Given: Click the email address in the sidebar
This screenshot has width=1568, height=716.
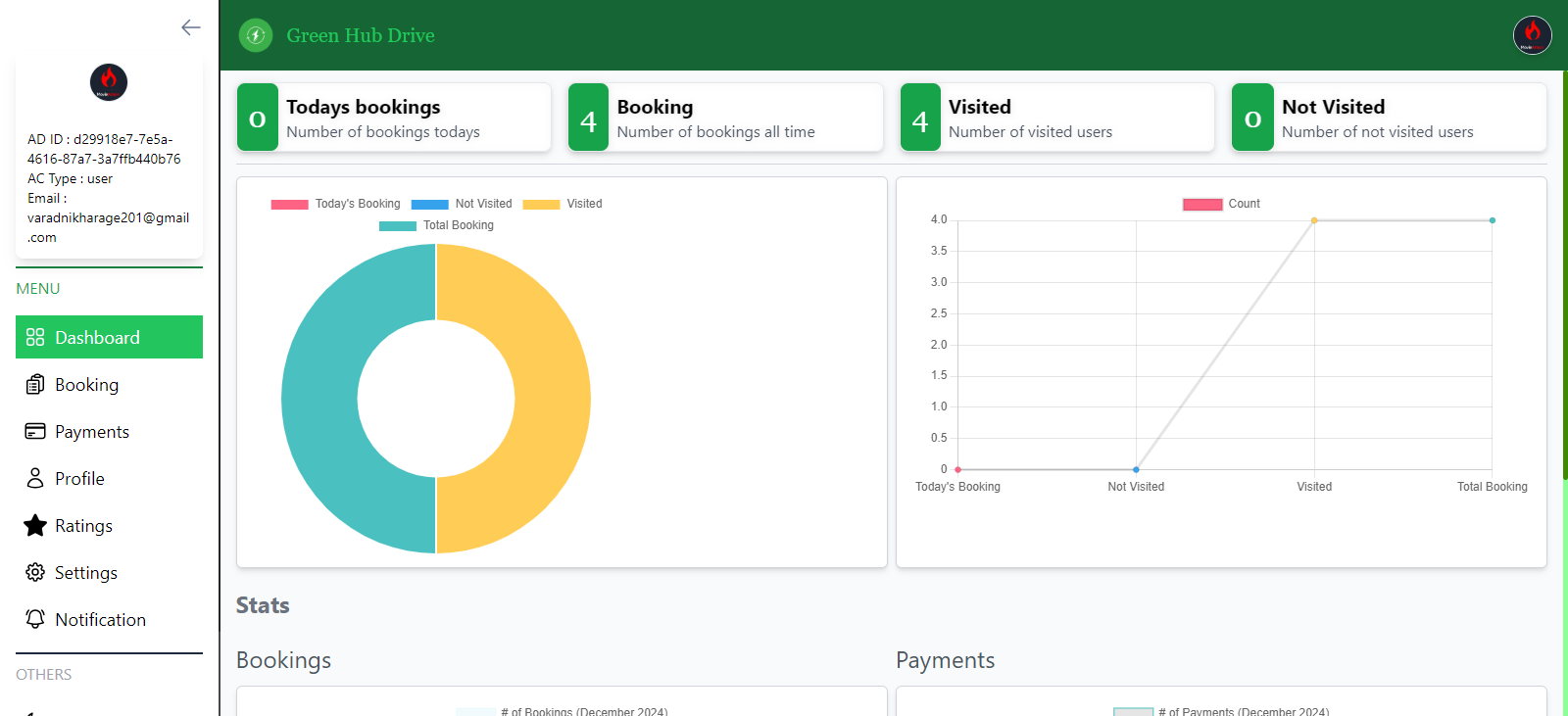Looking at the screenshot, I should (x=108, y=227).
